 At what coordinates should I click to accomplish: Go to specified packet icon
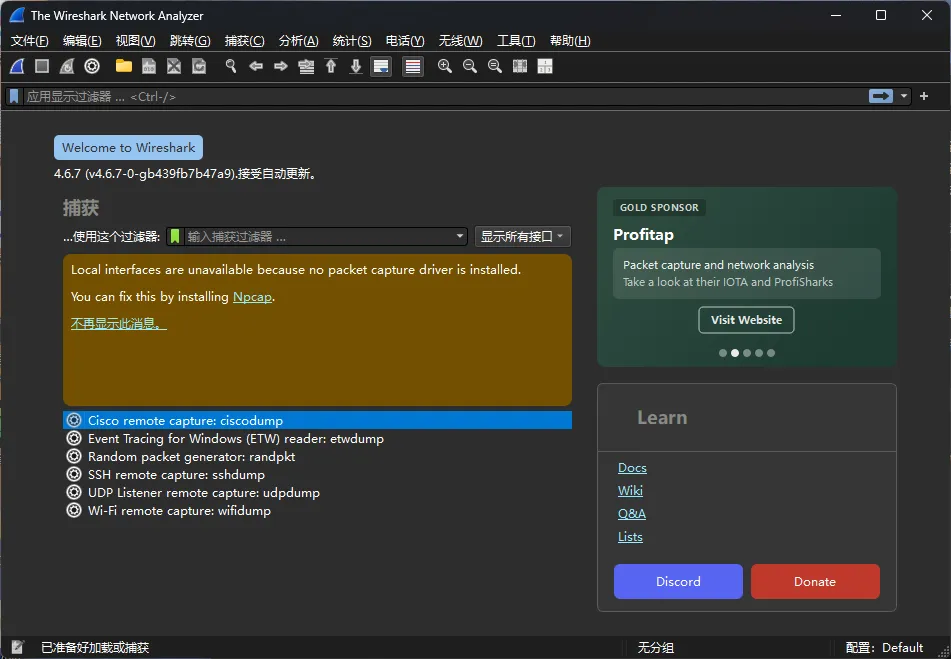(x=306, y=66)
